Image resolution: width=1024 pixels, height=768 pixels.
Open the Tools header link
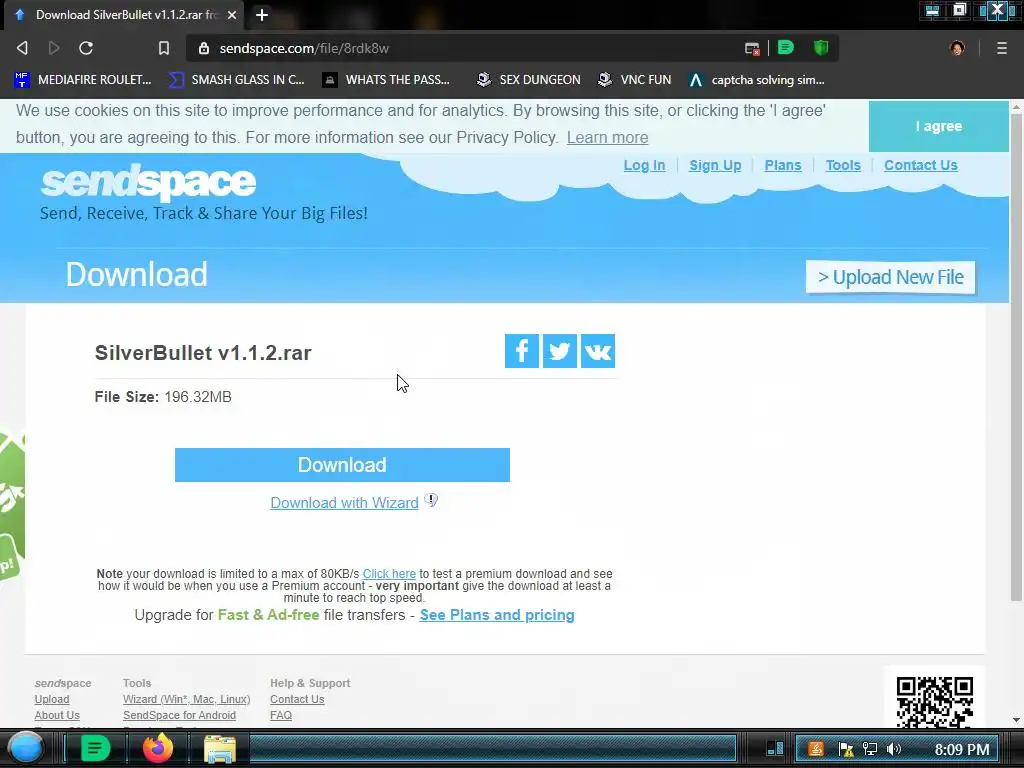[x=842, y=165]
